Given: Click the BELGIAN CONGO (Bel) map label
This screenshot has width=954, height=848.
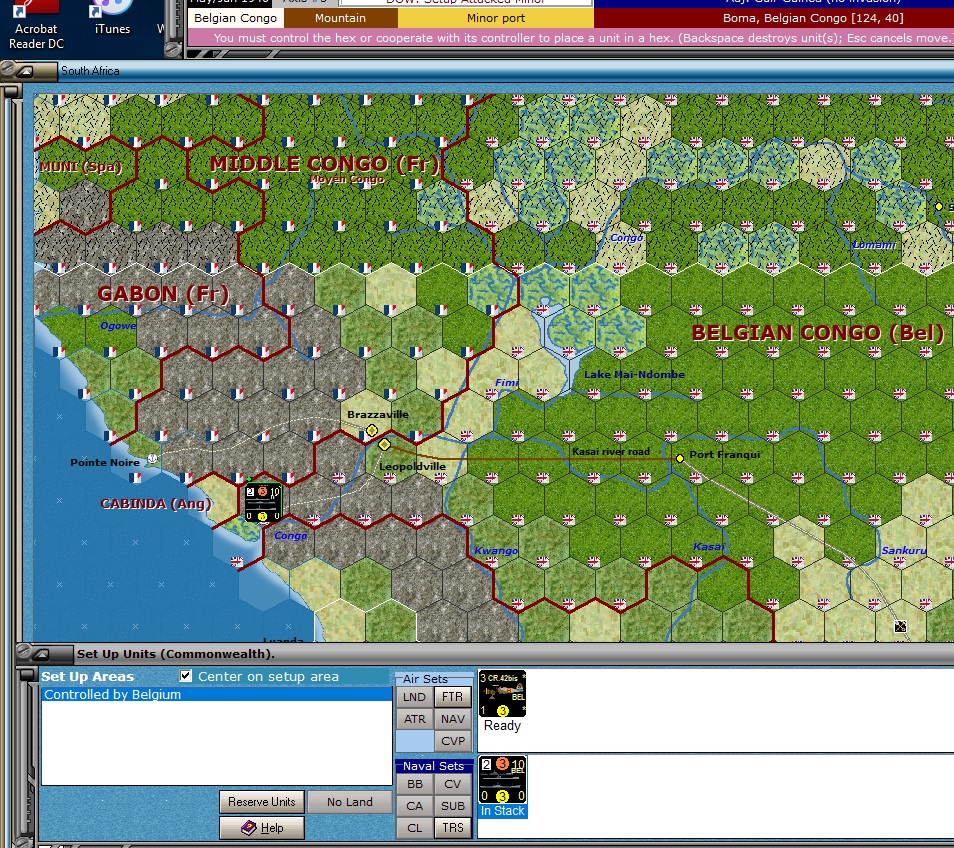Looking at the screenshot, I should pos(818,333).
